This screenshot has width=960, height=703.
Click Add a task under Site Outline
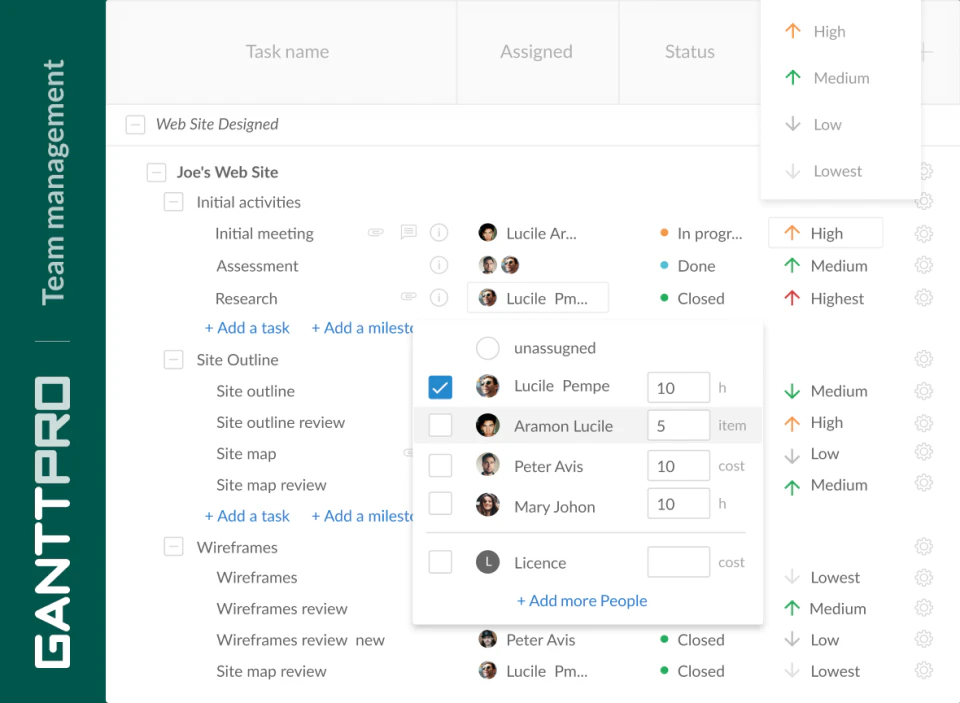coord(247,515)
